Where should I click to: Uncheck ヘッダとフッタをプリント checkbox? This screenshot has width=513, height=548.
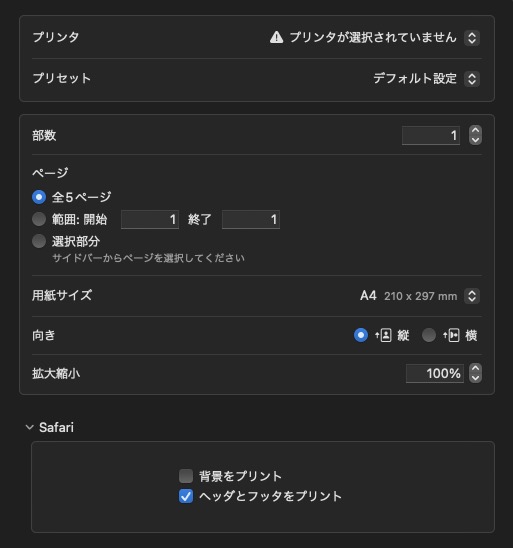click(186, 496)
